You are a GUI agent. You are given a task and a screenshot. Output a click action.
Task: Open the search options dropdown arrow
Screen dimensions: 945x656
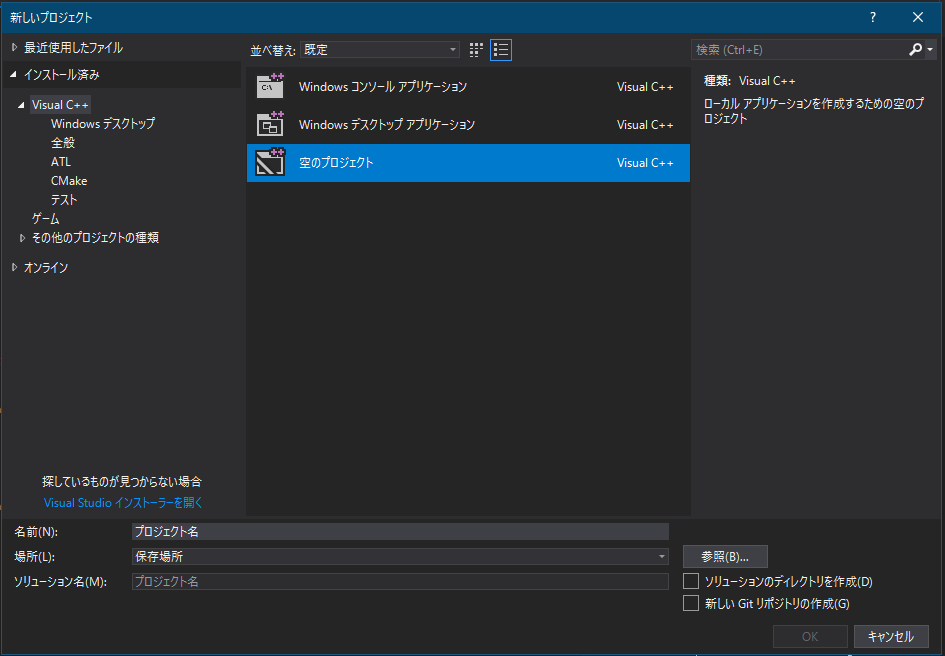coord(931,49)
